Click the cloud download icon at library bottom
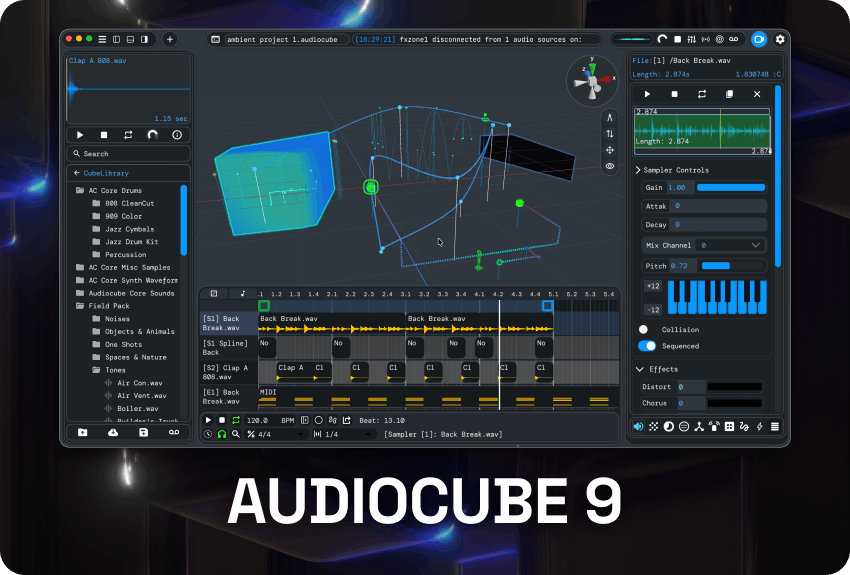 (113, 432)
